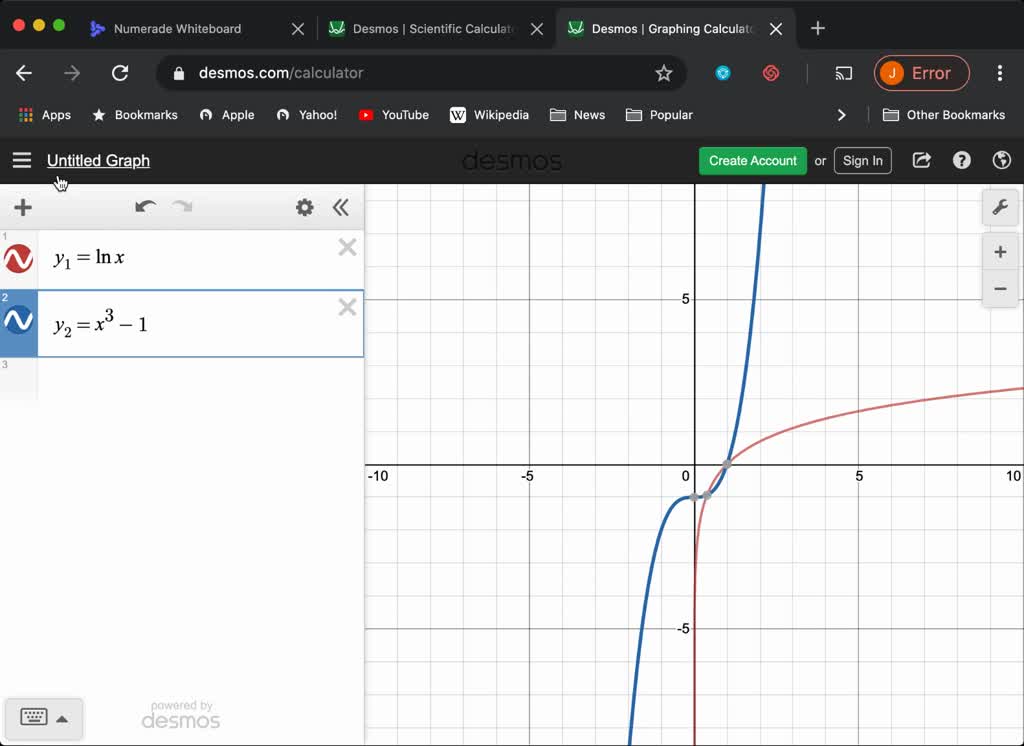Zoom out using the minus icon
This screenshot has height=746, width=1024.
pyautogui.click(x=1000, y=289)
